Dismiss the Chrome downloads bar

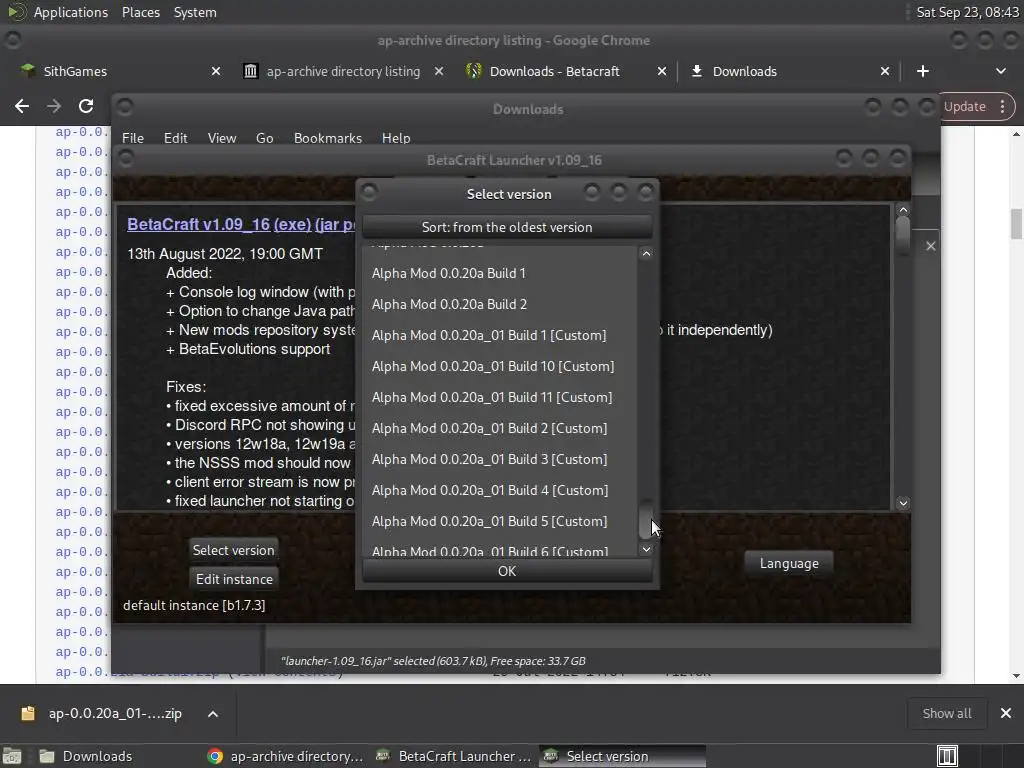pyautogui.click(x=1006, y=714)
